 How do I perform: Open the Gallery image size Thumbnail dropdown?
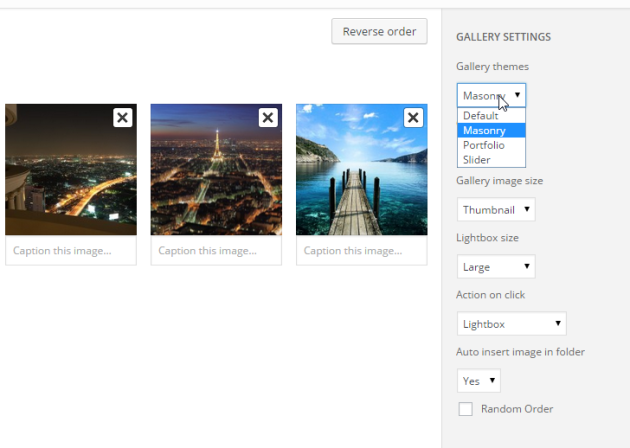click(x=496, y=209)
